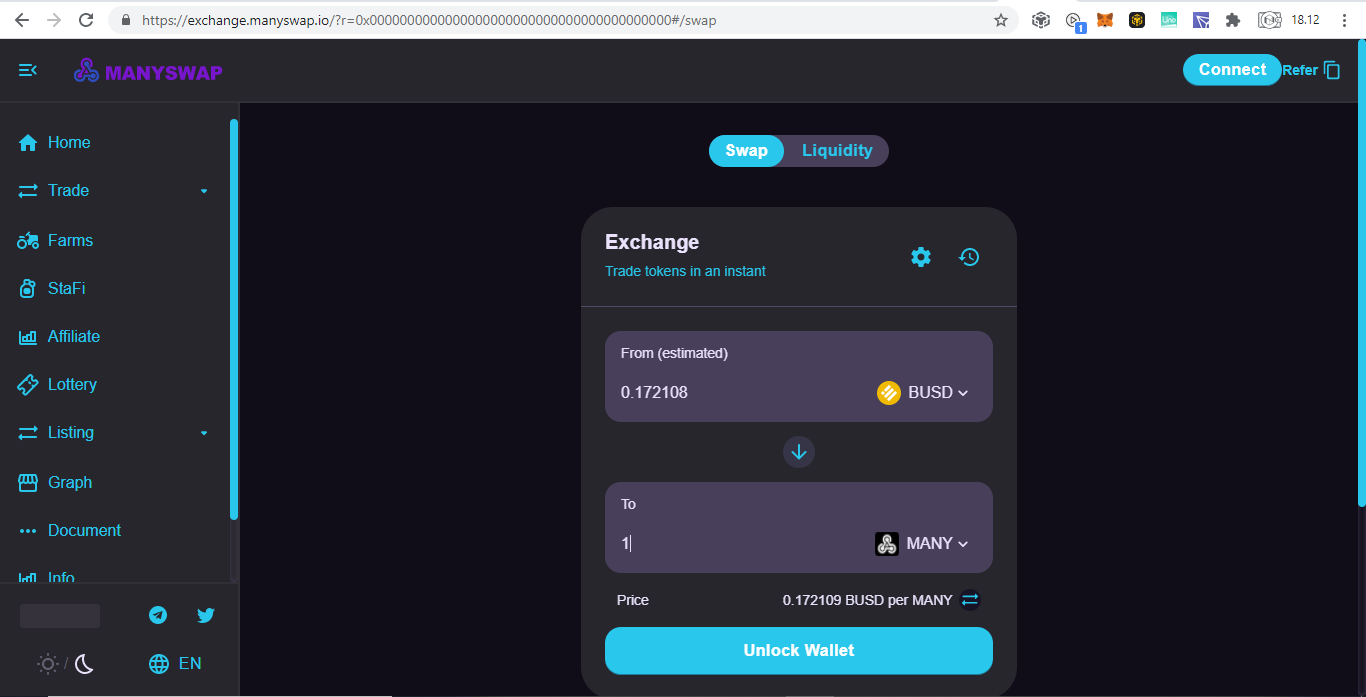The image size is (1366, 697).
Task: Click the browser back button
Action: tap(22, 20)
